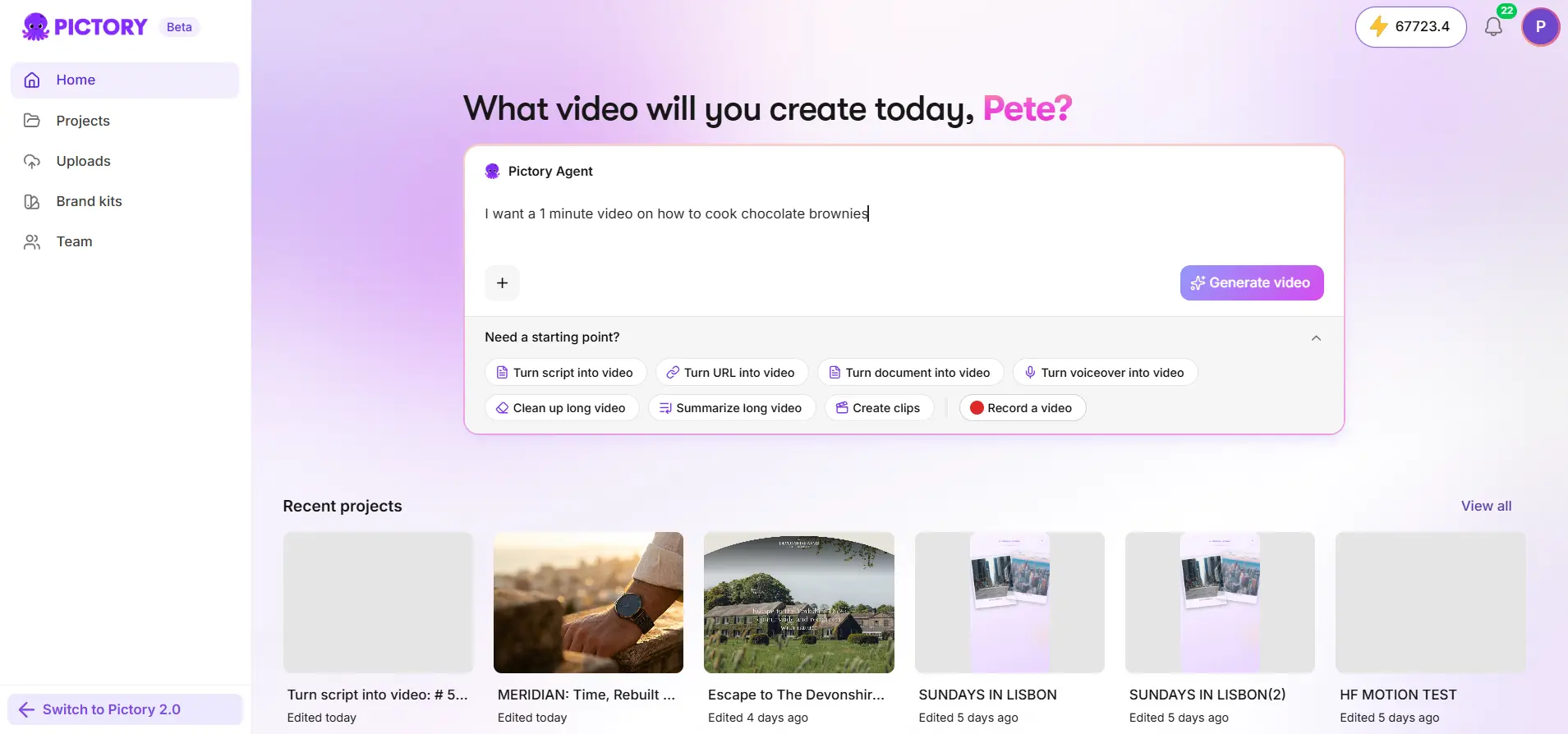Click the Uploads cloud icon
The image size is (1568, 734).
coord(32,161)
